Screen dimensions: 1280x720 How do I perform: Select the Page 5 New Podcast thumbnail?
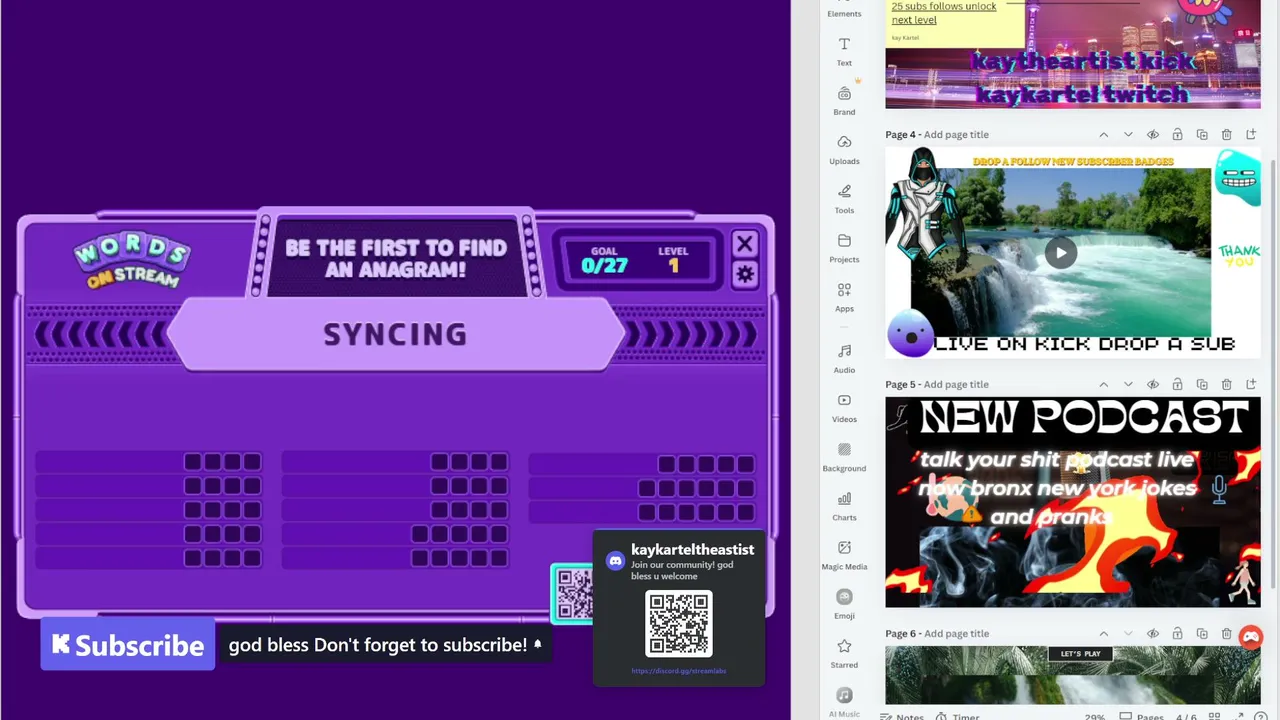point(1072,502)
